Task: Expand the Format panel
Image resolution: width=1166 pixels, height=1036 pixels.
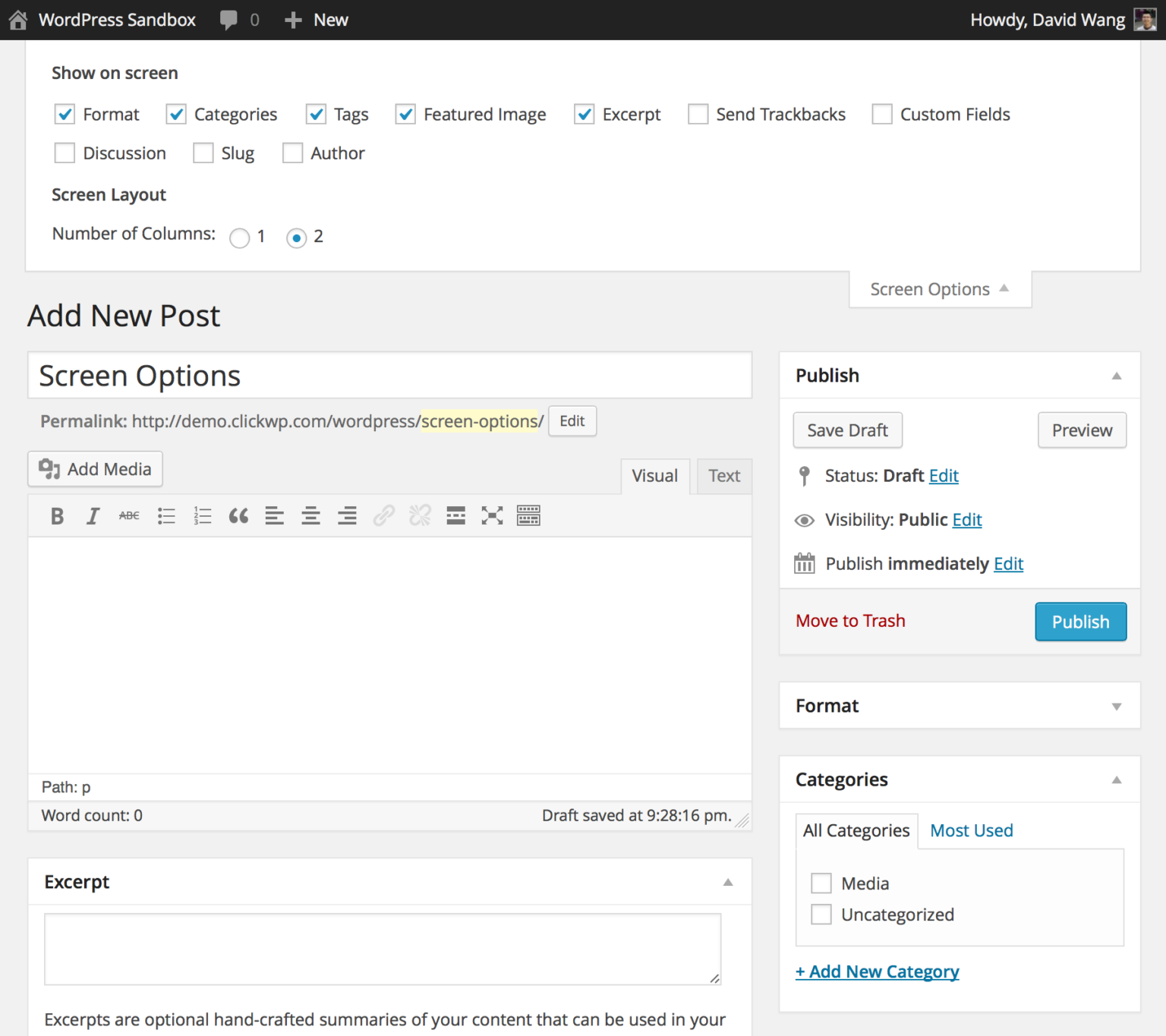Action: pos(1116,706)
